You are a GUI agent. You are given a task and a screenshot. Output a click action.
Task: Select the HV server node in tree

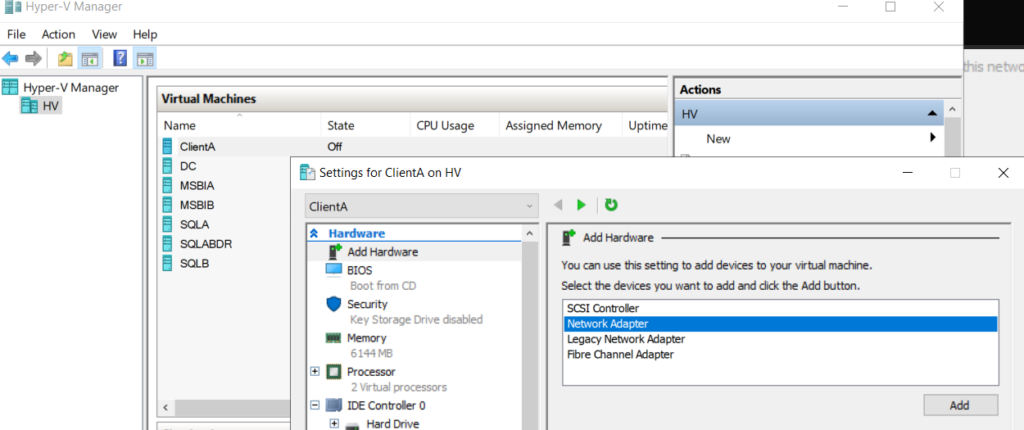(x=50, y=105)
